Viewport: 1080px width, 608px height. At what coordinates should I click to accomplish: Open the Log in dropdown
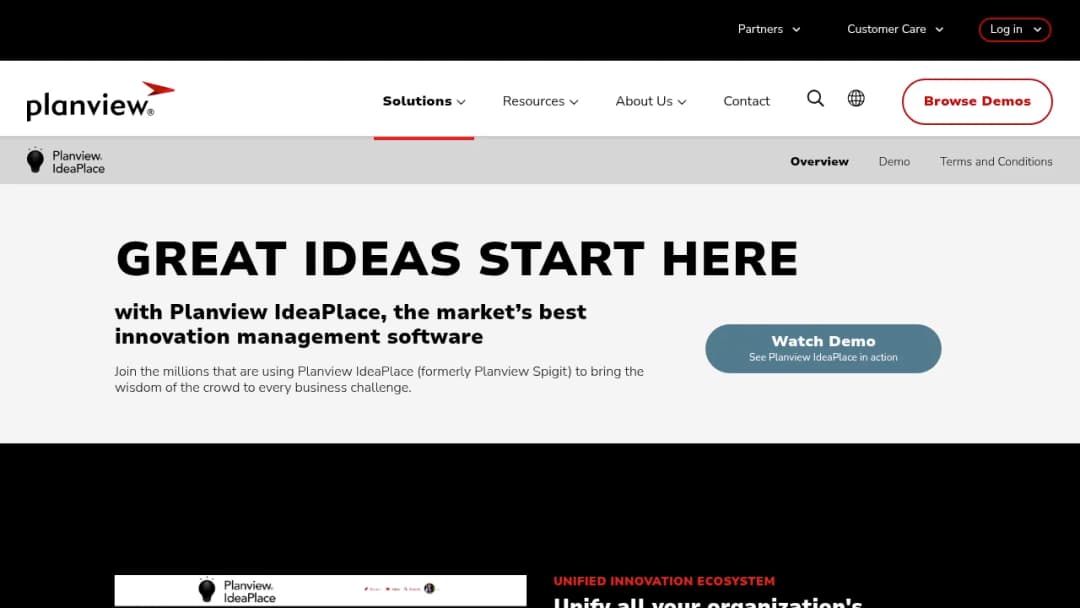(1015, 30)
